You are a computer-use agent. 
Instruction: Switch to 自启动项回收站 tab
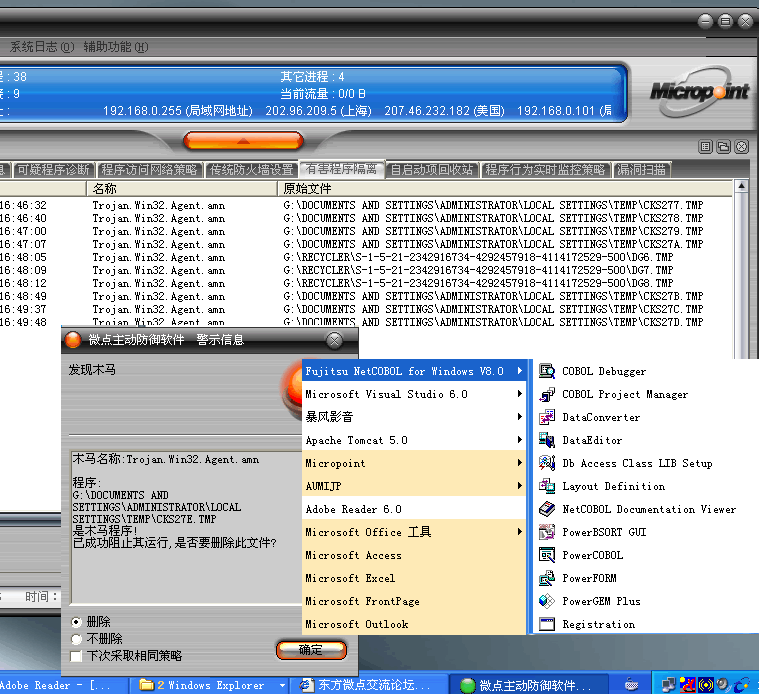432,170
